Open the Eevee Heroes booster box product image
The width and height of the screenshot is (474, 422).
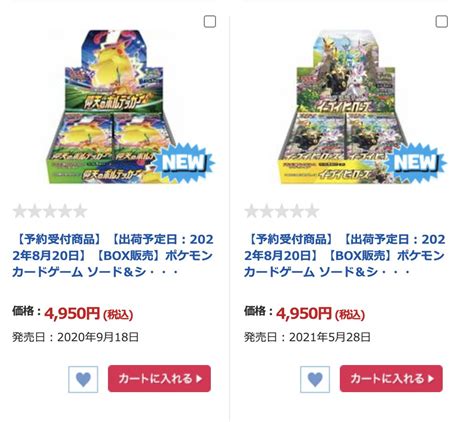point(362,107)
